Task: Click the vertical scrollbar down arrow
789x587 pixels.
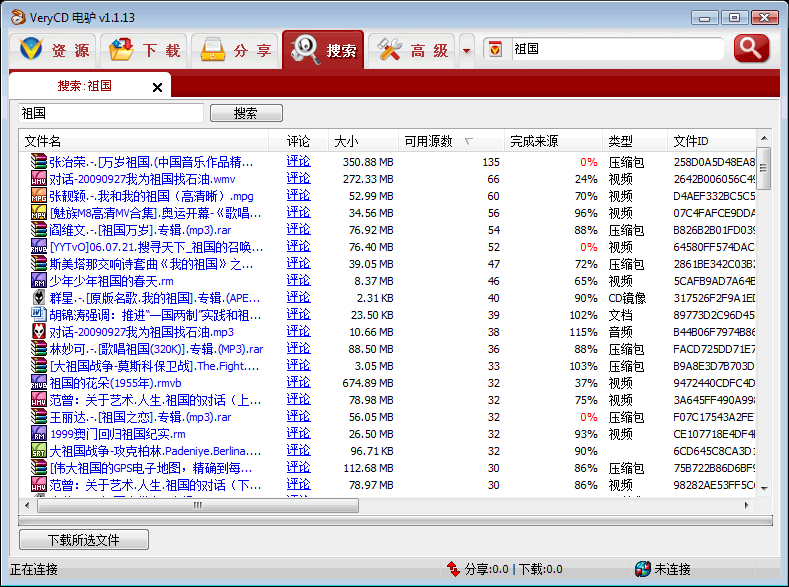Action: point(764,488)
